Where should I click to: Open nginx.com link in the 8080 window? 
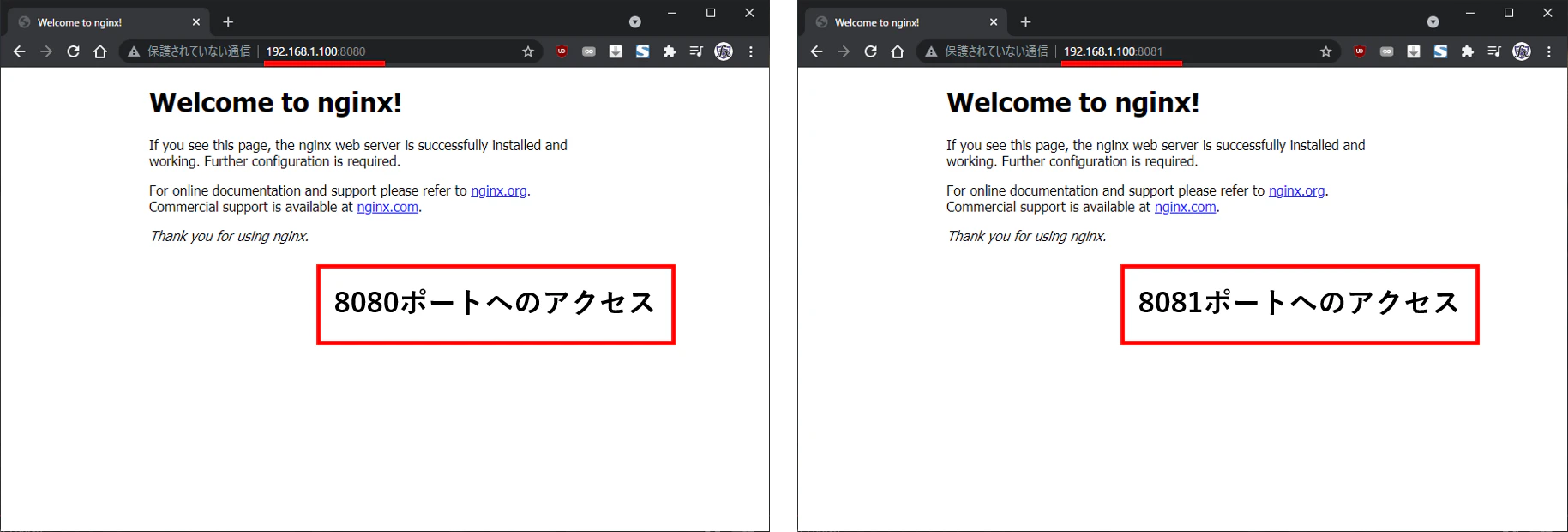click(x=387, y=207)
